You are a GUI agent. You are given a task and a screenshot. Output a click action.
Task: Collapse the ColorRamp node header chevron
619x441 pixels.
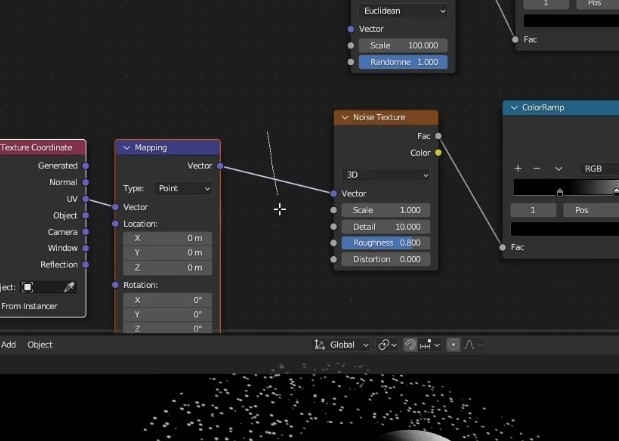pyautogui.click(x=514, y=108)
